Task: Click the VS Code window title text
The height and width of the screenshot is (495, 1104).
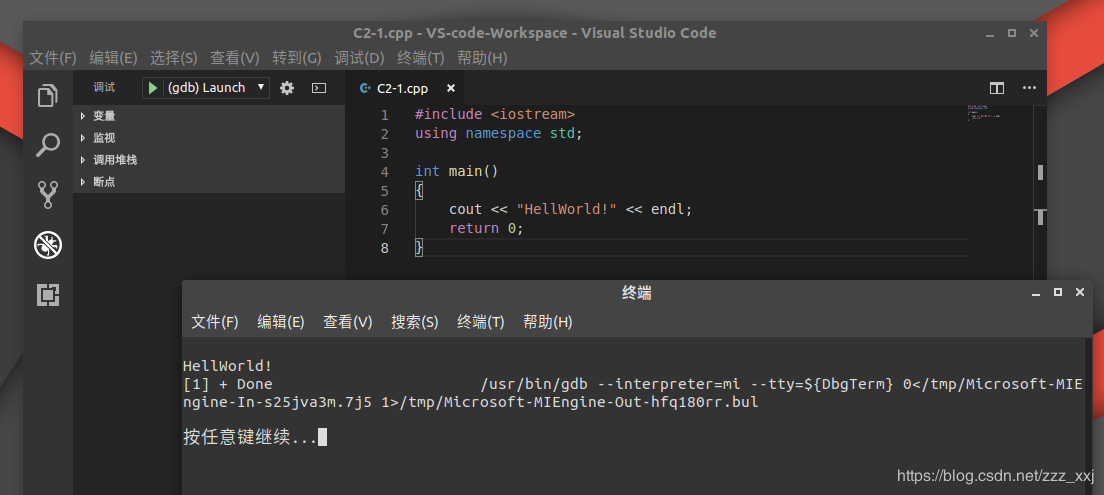Action: click(x=534, y=33)
